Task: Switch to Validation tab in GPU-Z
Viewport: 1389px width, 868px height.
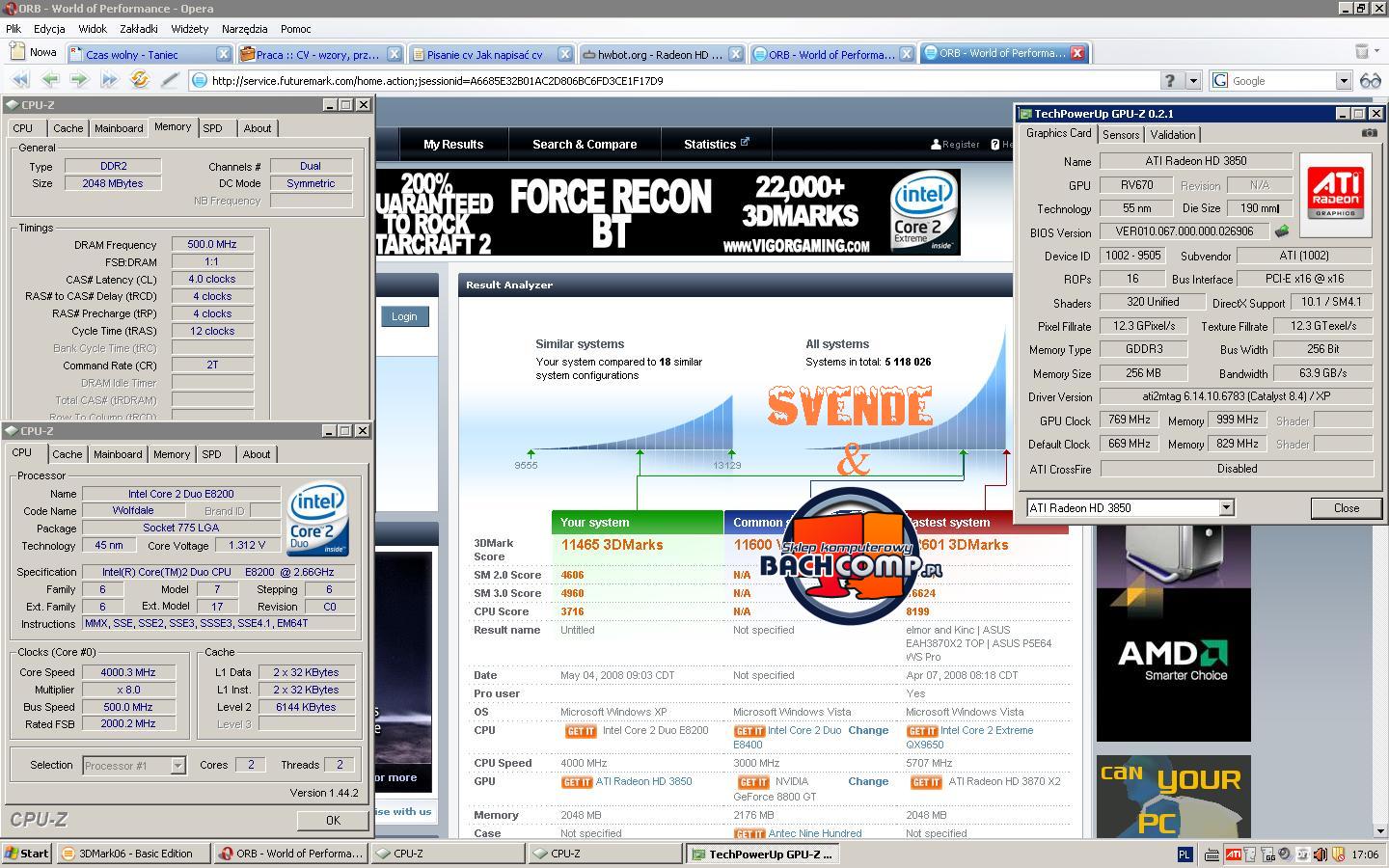Action: 1173,135
